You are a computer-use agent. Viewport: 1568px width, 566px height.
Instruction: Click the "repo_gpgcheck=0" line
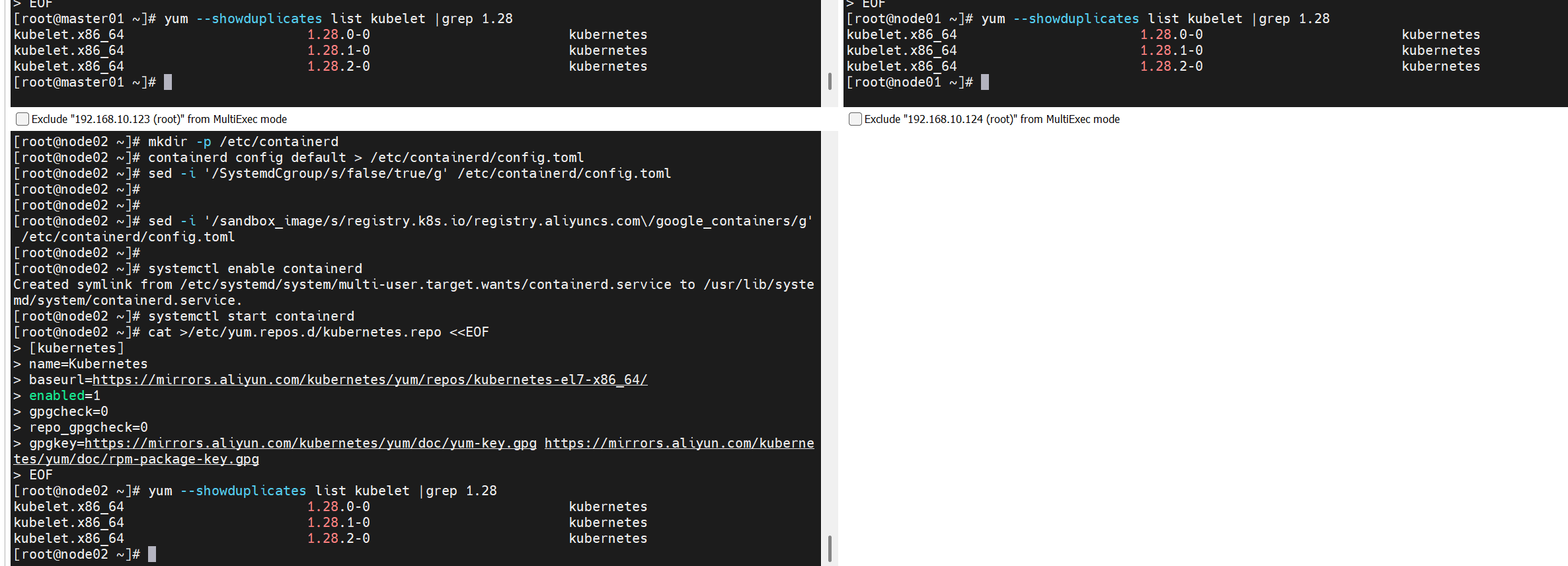pos(89,427)
